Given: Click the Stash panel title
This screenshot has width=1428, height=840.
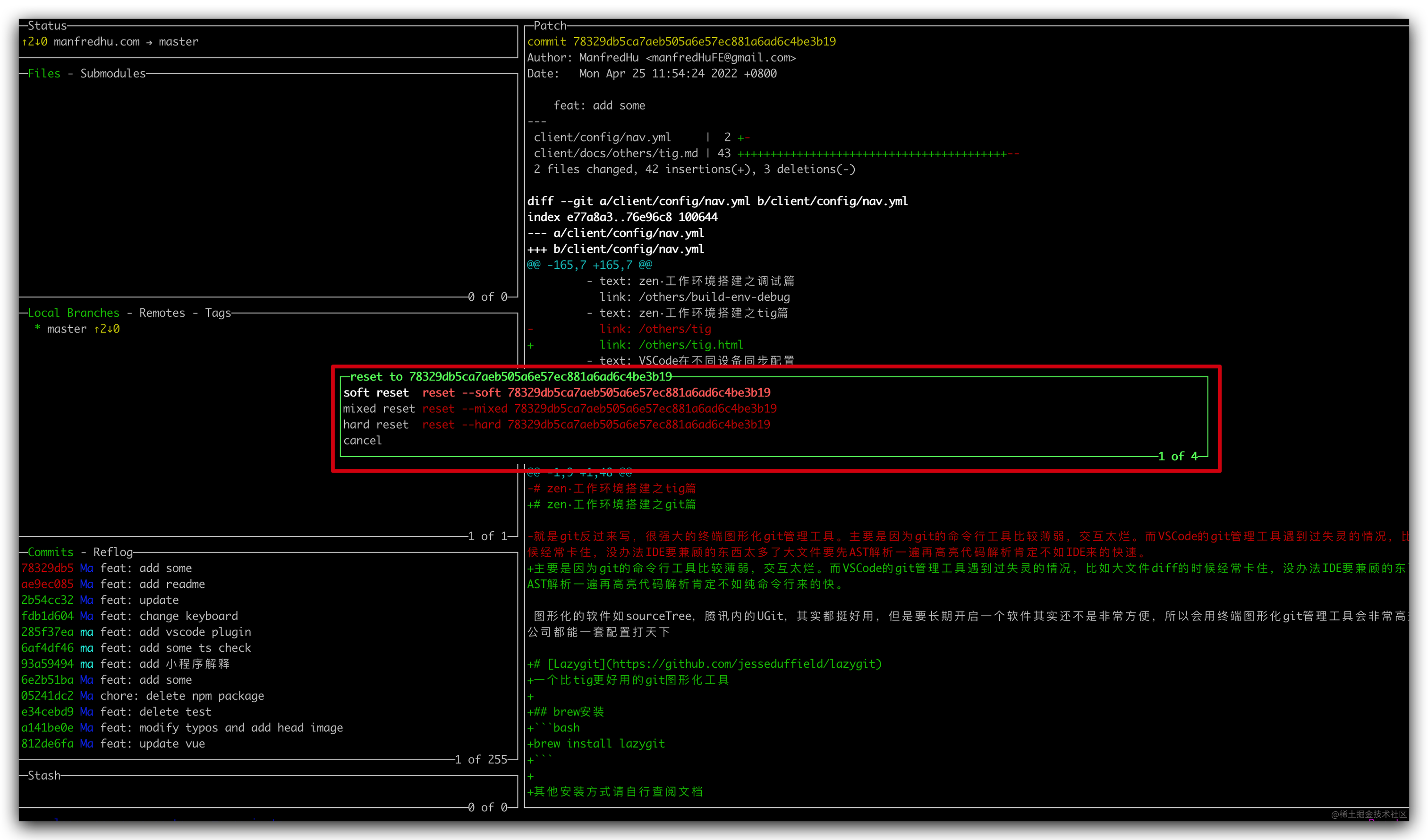Looking at the screenshot, I should point(43,775).
